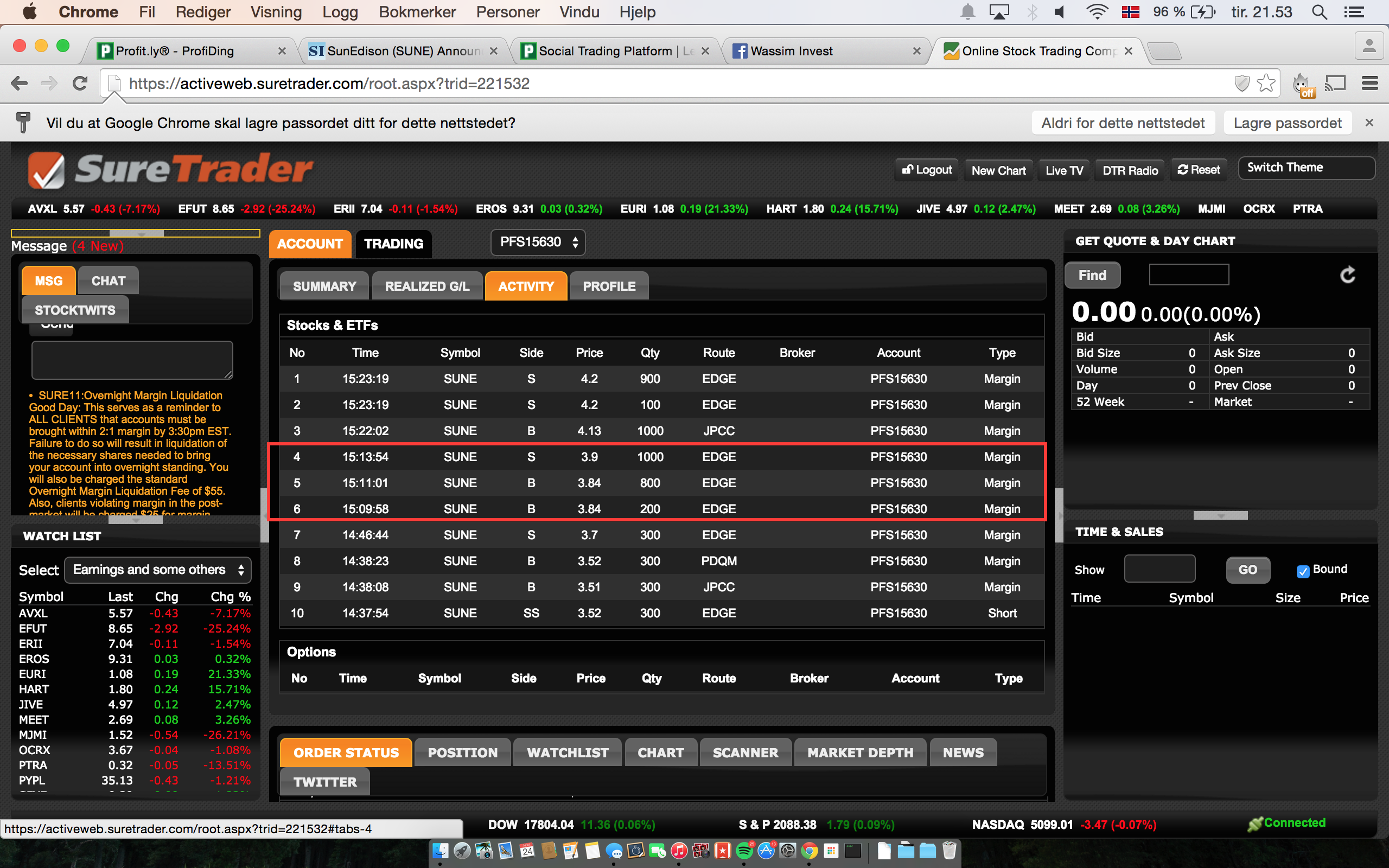Open the PFS15630 account dropdown
This screenshot has width=1389, height=868.
click(x=538, y=242)
